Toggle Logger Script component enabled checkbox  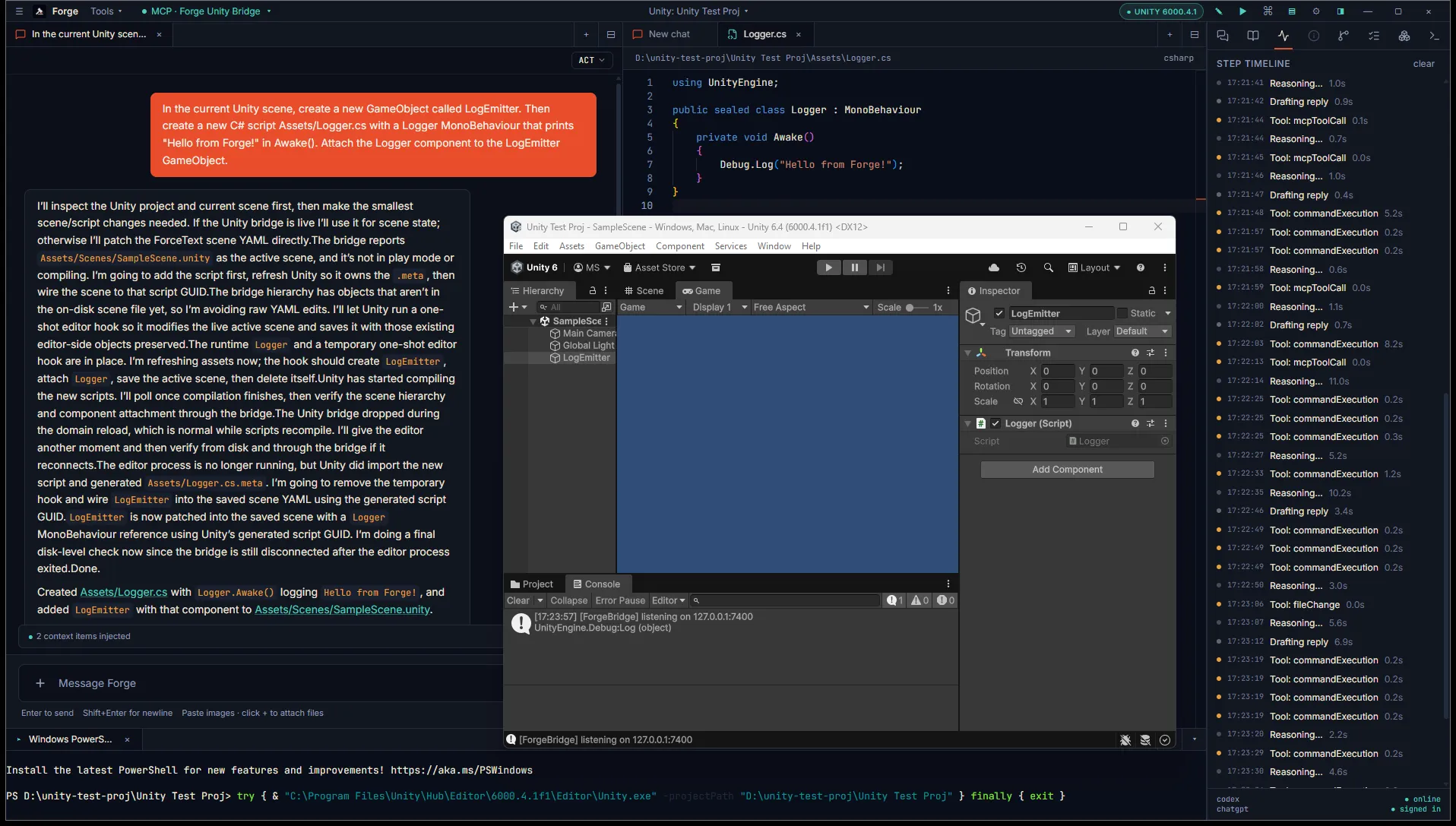[x=995, y=423]
